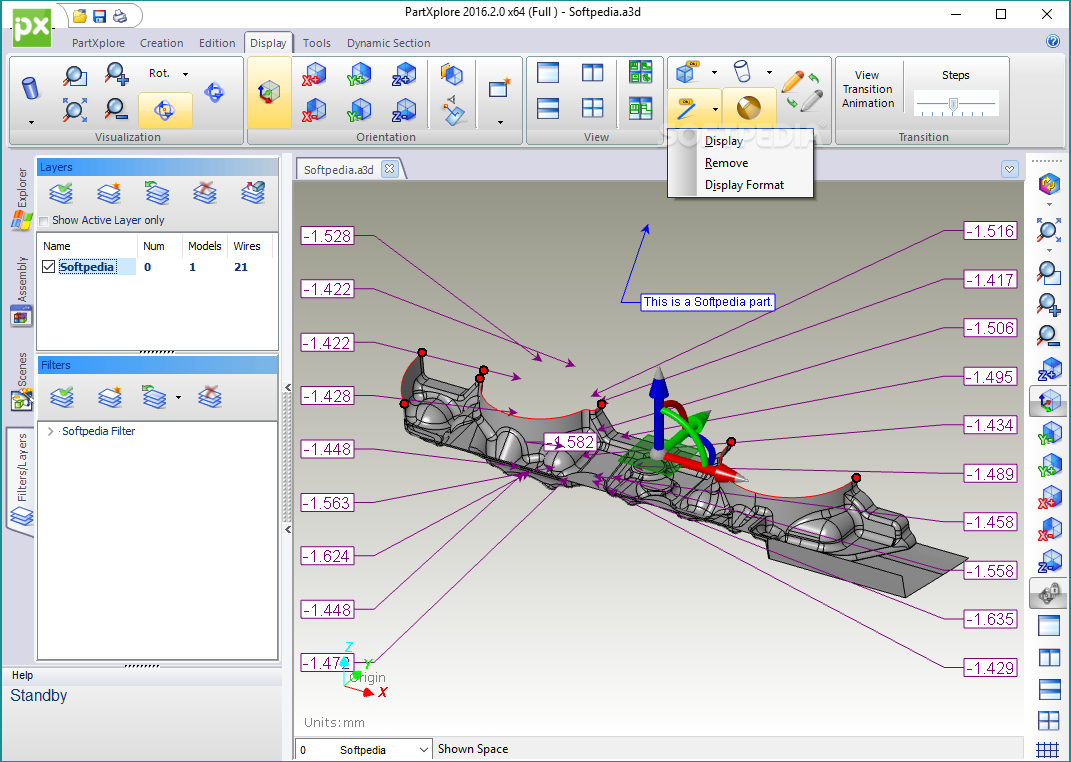Click the new layer icon in Layers panel
The height and width of the screenshot is (762, 1071).
pyautogui.click(x=109, y=193)
